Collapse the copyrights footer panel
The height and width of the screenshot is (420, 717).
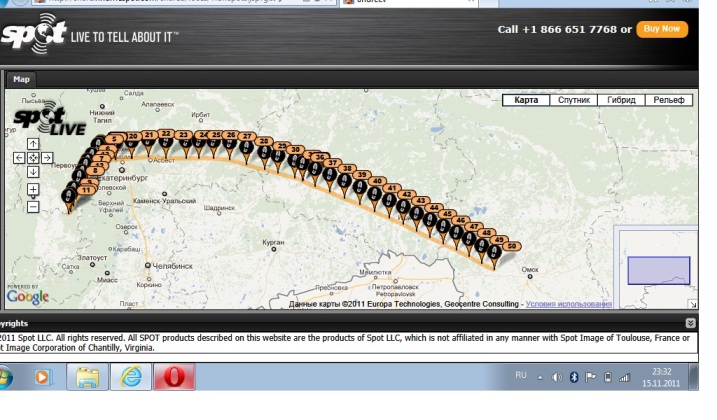pos(690,323)
